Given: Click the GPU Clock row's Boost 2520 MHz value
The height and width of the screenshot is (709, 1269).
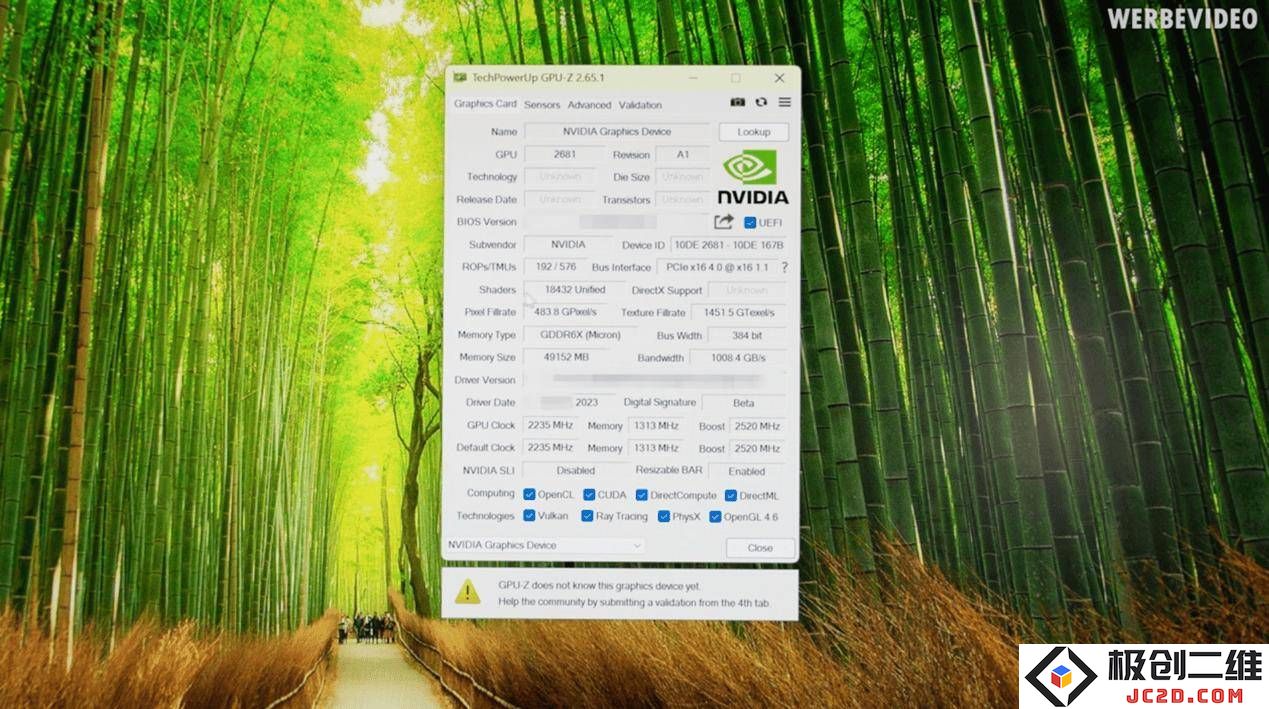Looking at the screenshot, I should (757, 426).
